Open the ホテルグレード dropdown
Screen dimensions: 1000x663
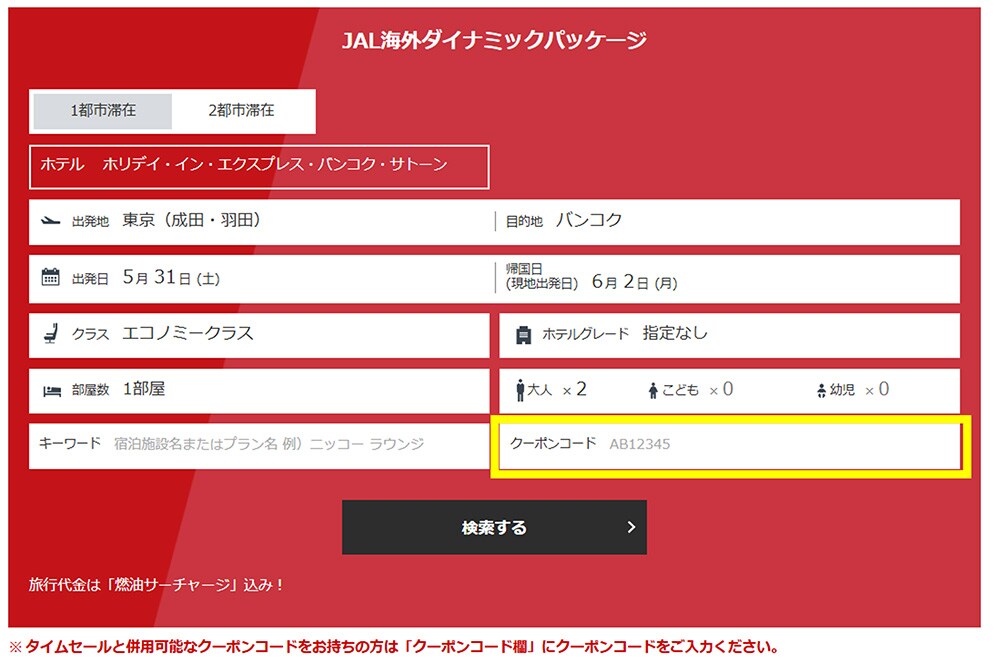(730, 335)
